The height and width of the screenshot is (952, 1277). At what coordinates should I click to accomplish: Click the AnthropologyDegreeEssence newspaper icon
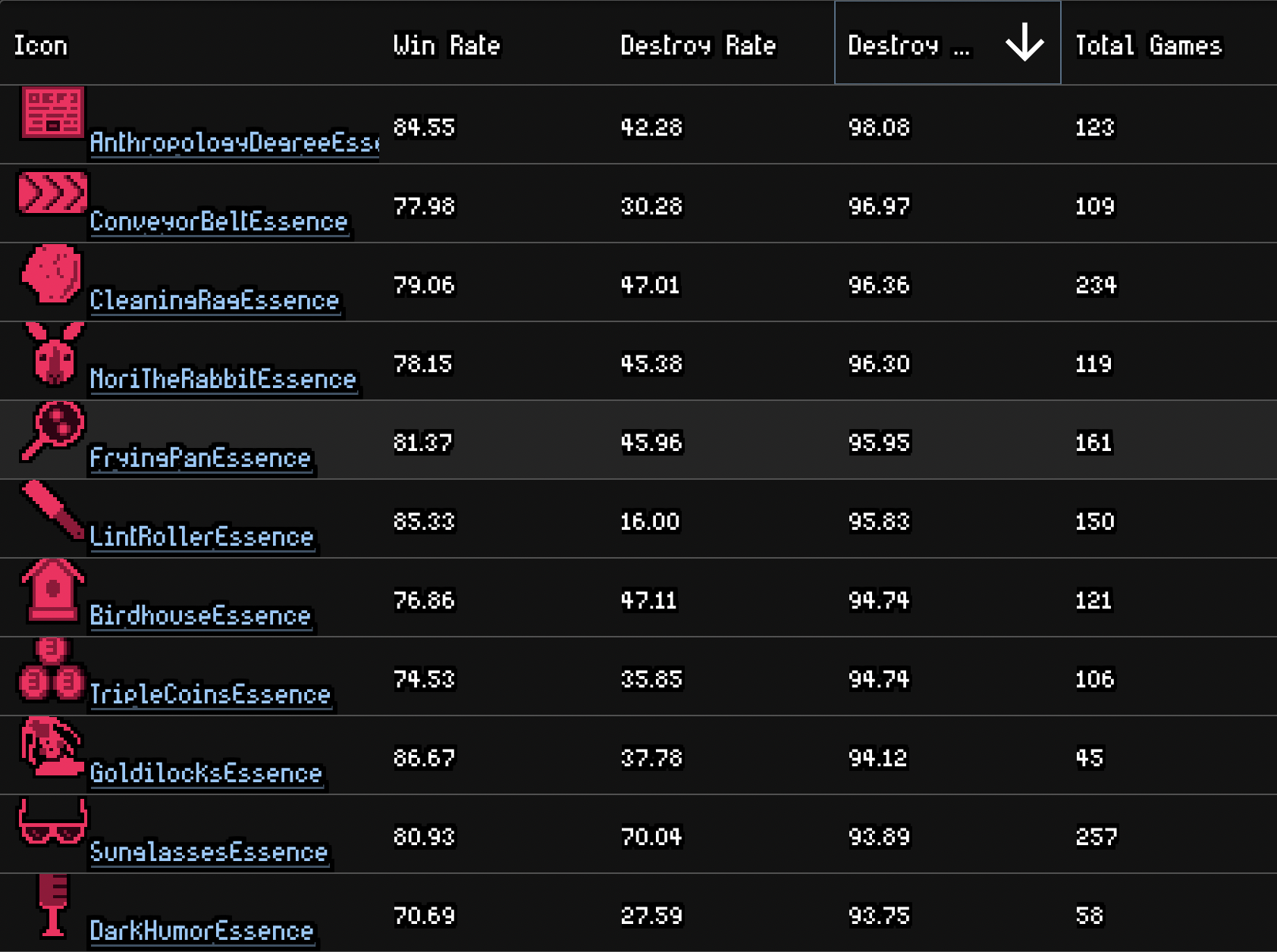point(52,113)
